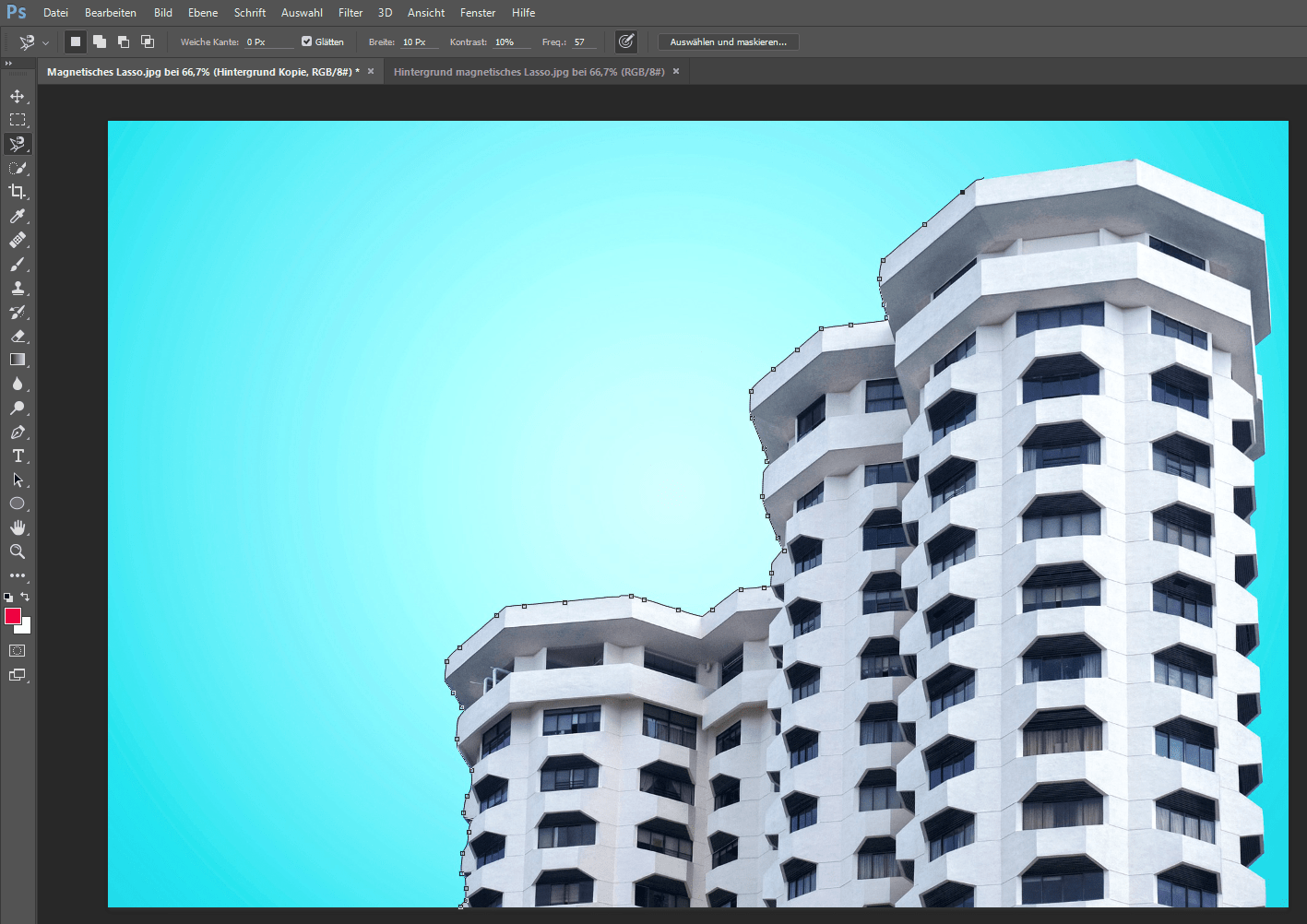This screenshot has width=1307, height=924.
Task: Open the three-dots edit toolbar menu
Action: point(17,575)
